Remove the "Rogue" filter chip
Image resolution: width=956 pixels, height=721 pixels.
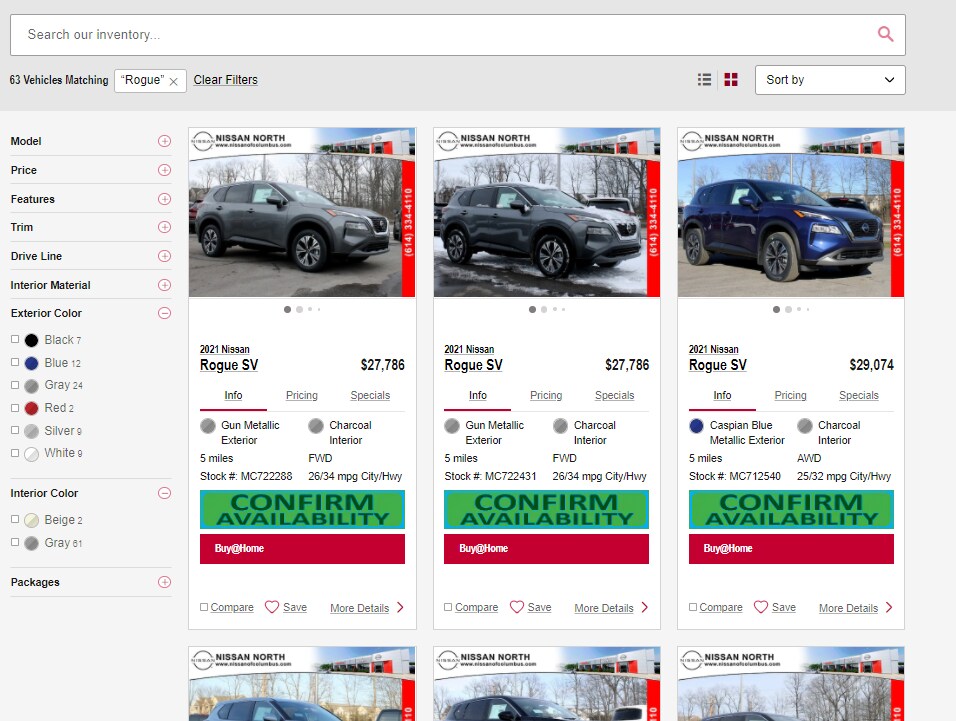[174, 81]
